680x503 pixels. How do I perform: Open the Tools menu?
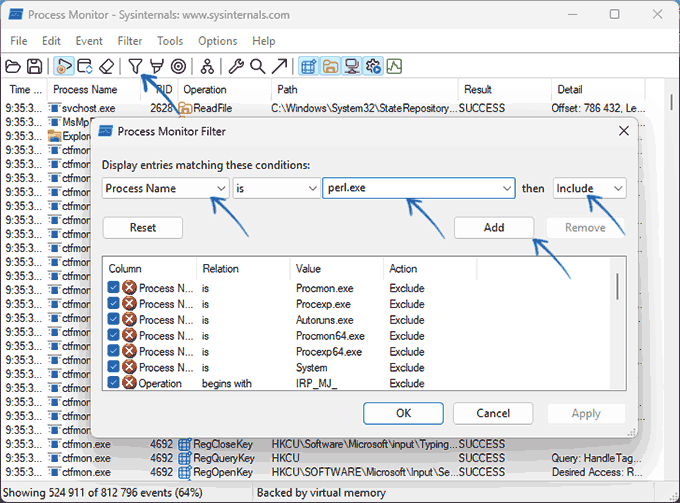tap(170, 41)
